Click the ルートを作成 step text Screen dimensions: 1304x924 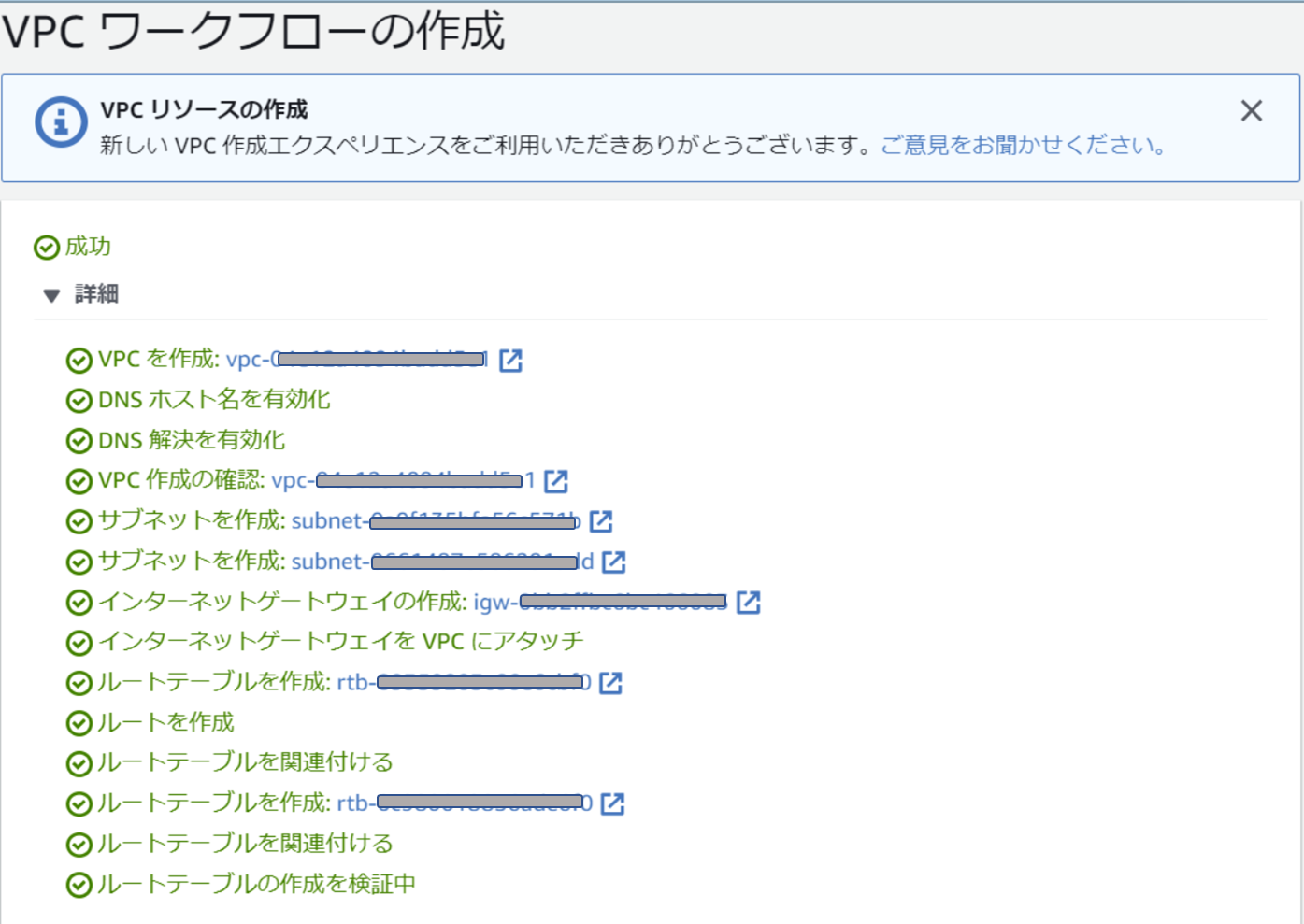165,722
